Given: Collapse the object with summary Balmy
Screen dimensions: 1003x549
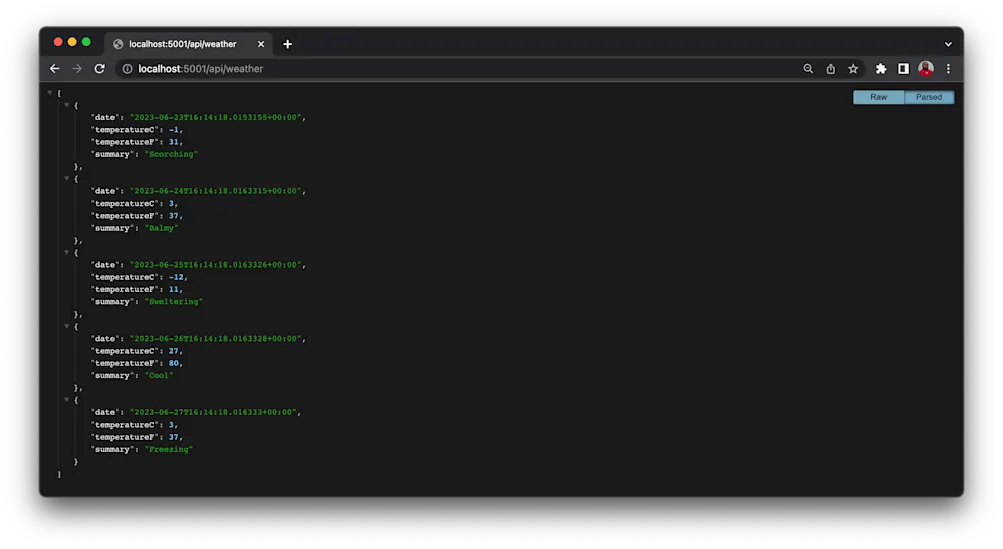Looking at the screenshot, I should (x=66, y=179).
